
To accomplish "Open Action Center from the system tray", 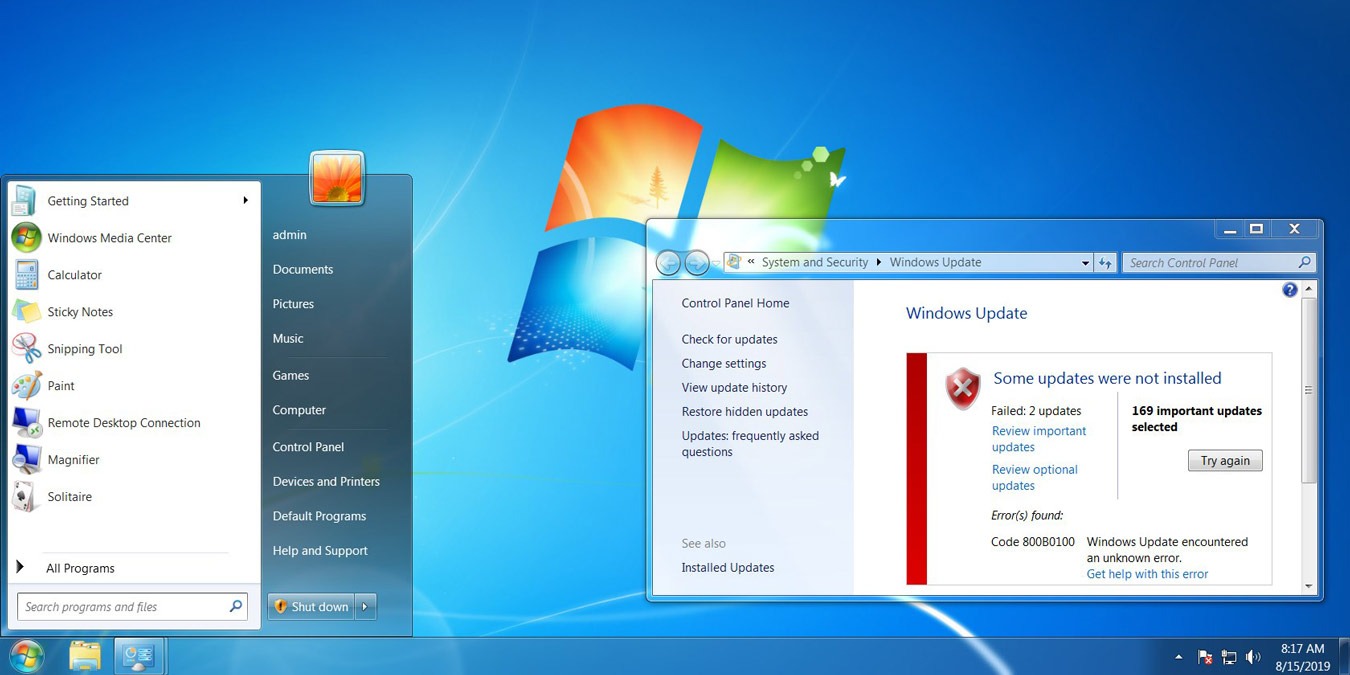I will click(x=1204, y=657).
